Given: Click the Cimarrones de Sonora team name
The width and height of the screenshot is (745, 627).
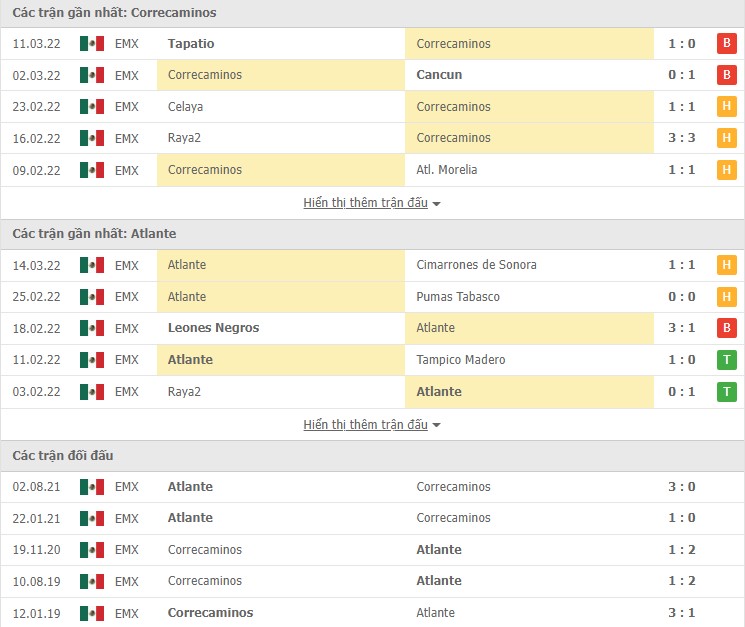Looking at the screenshot, I should pyautogui.click(x=476, y=265).
